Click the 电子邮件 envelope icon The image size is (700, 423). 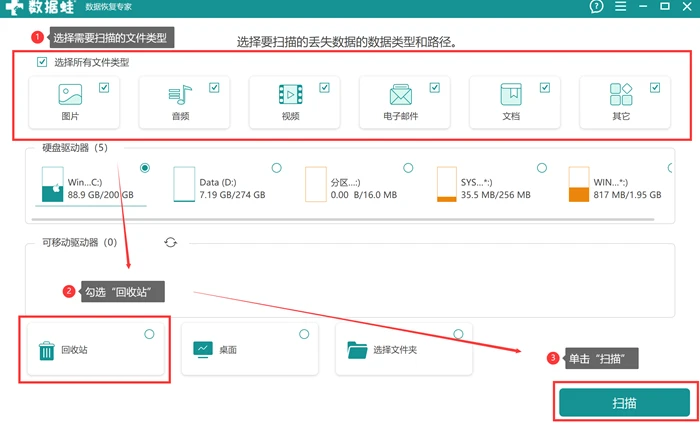pos(400,95)
